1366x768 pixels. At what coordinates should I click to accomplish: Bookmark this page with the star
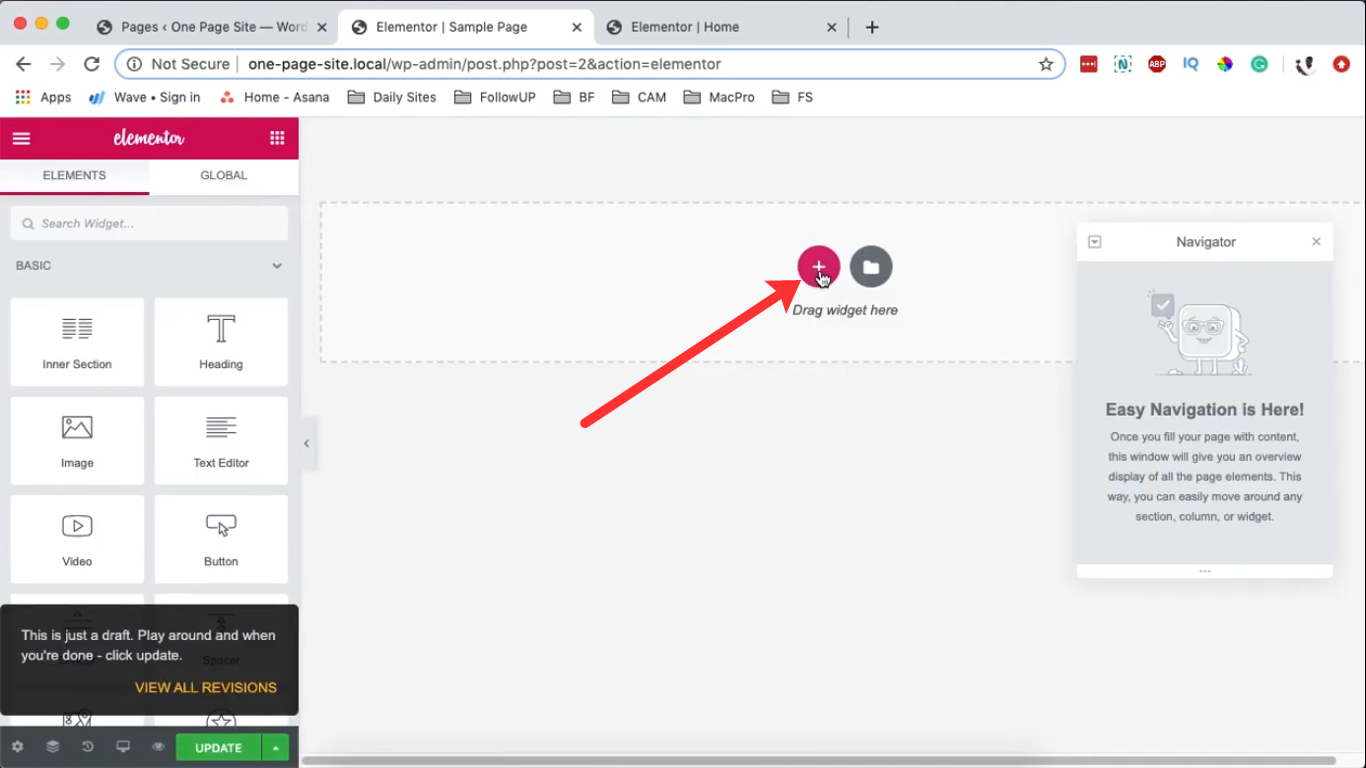1046,64
